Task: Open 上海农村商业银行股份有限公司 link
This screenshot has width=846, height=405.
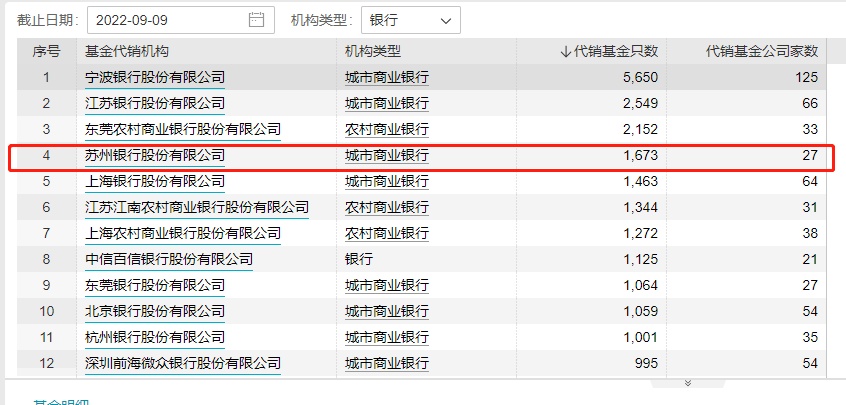Action: (183, 234)
